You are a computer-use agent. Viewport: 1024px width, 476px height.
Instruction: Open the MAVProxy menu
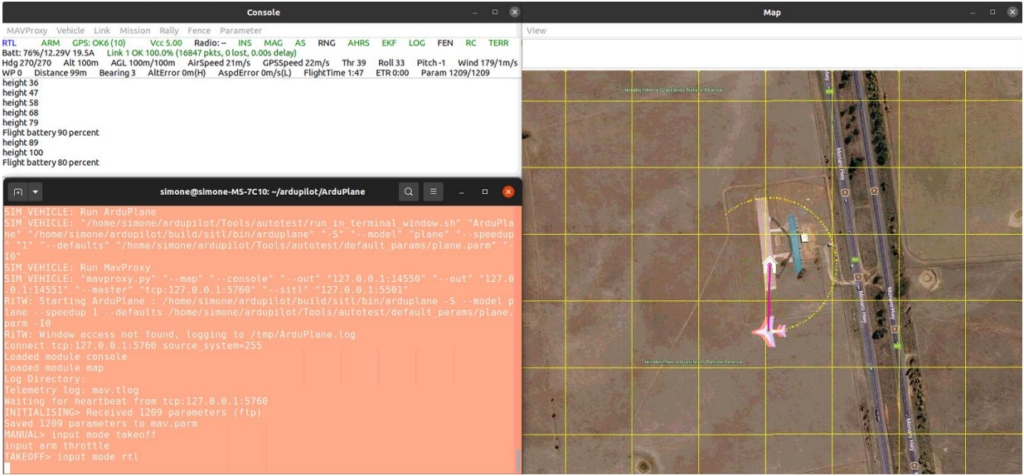(x=26, y=31)
